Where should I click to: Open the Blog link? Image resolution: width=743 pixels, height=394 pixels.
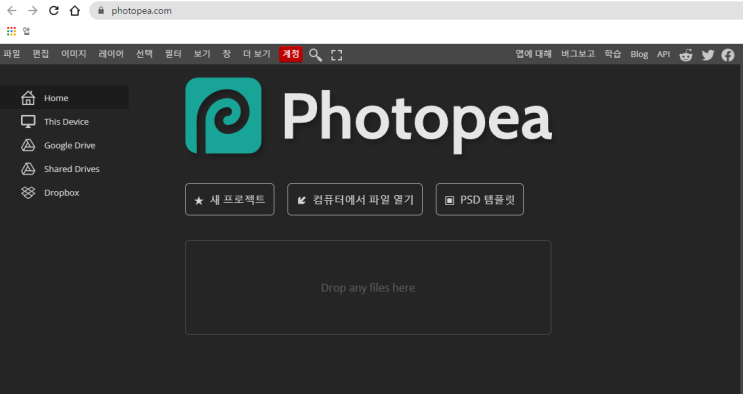639,54
